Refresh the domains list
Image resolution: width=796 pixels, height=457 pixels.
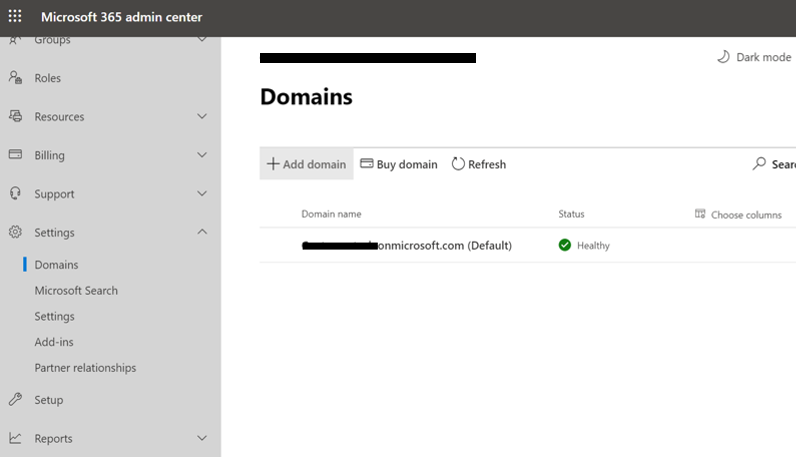point(479,164)
